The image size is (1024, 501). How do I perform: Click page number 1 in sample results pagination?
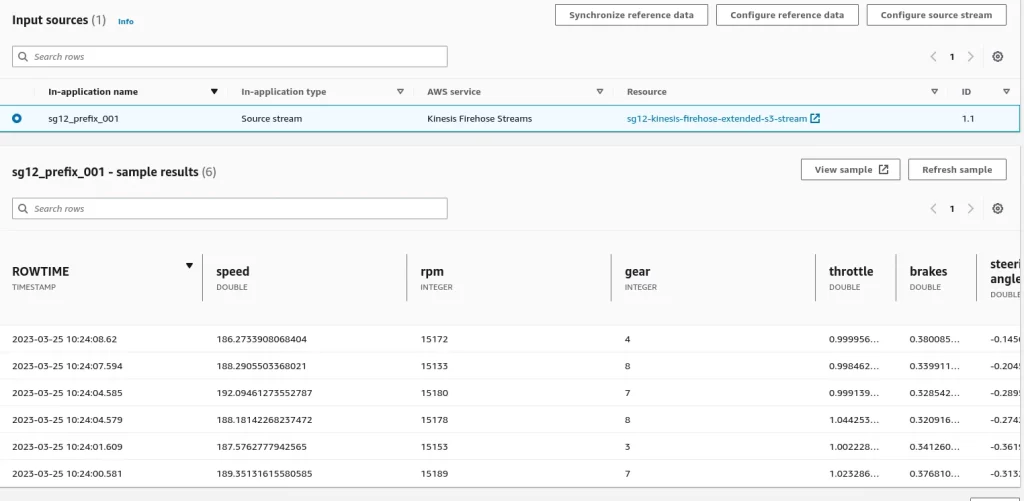(x=952, y=209)
